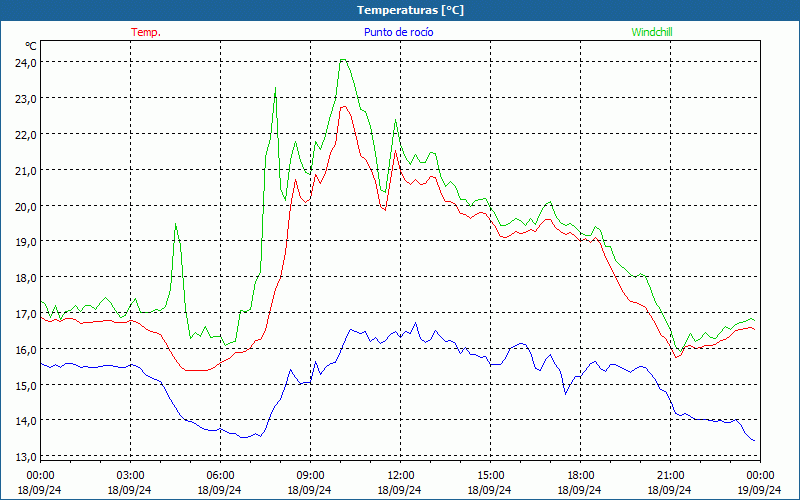Image resolution: width=800 pixels, height=500 pixels.
Task: Click the 18:00 time axis label
Action: point(581,476)
